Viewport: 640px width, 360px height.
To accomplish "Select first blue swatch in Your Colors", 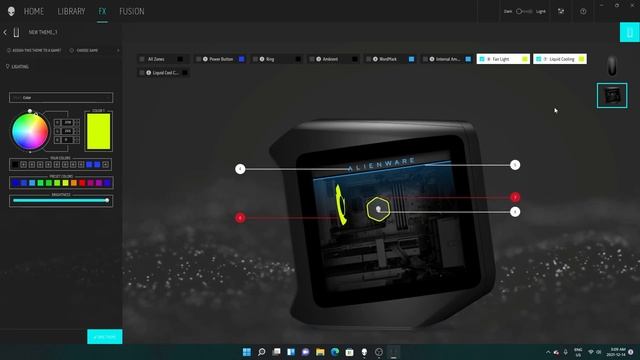I will click(x=89, y=164).
